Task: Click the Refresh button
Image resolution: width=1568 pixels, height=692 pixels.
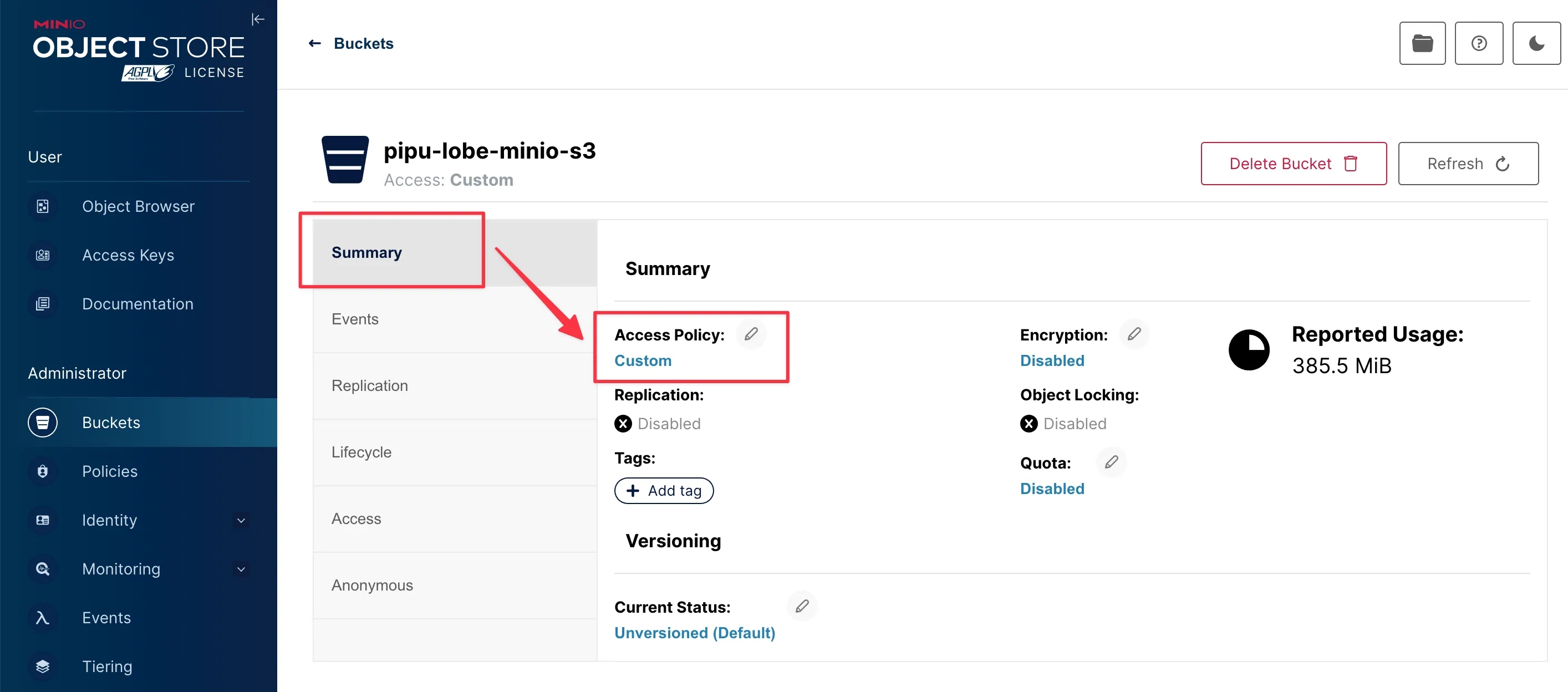Action: pyautogui.click(x=1468, y=164)
